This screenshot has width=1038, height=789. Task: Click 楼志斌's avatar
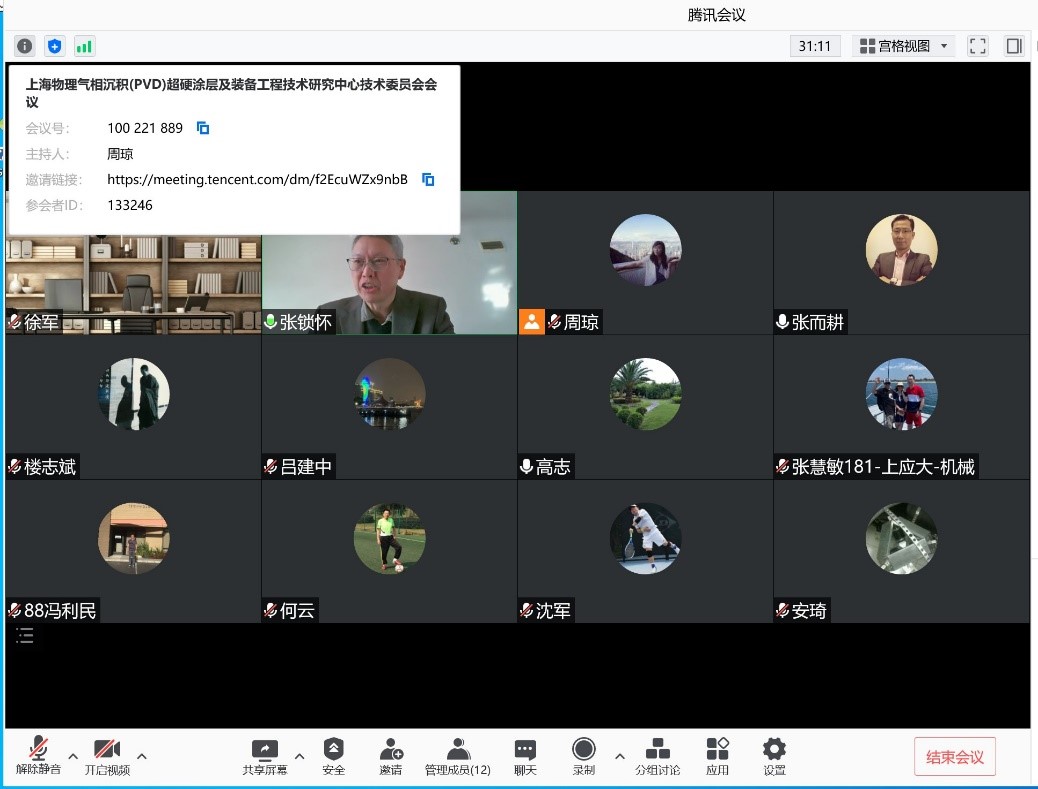pyautogui.click(x=134, y=394)
